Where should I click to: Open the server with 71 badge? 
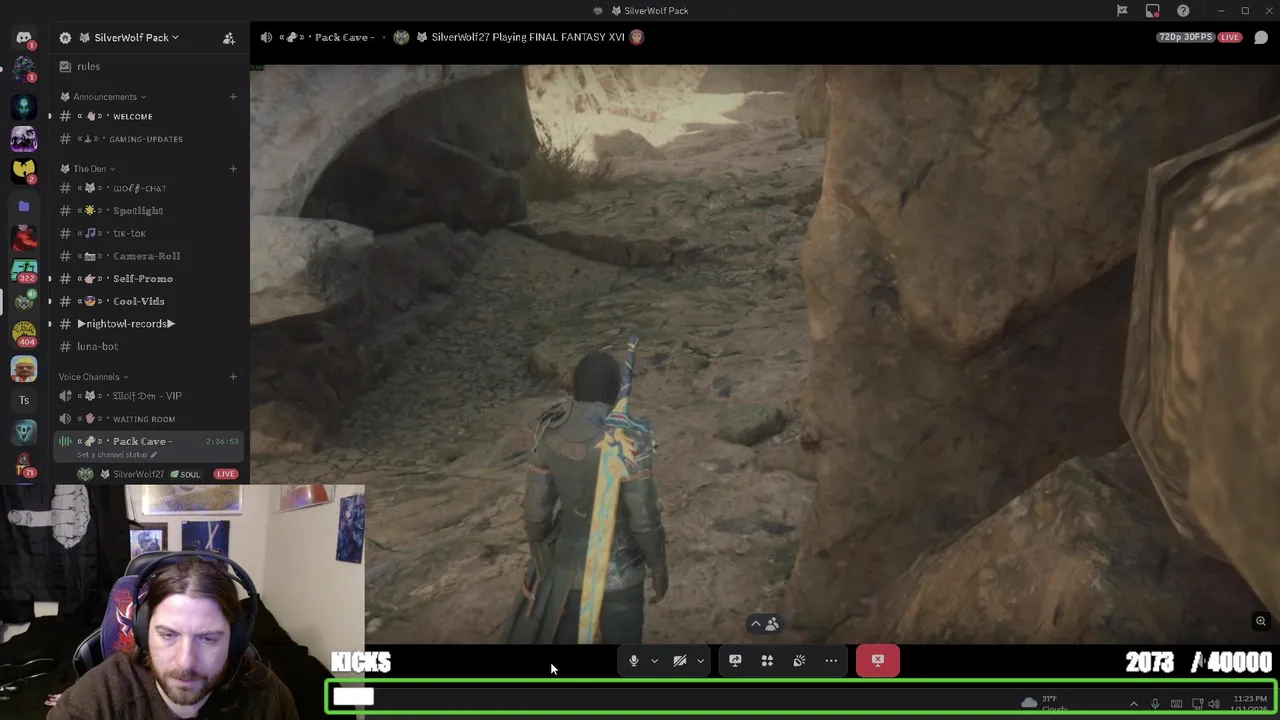(x=24, y=466)
